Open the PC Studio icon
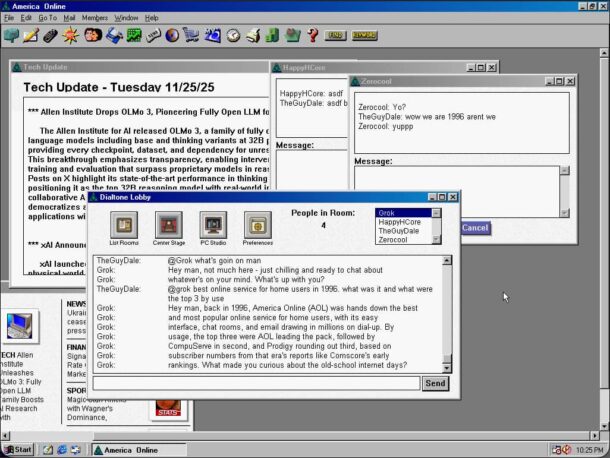Screen dimensions: 610x458 212,225
